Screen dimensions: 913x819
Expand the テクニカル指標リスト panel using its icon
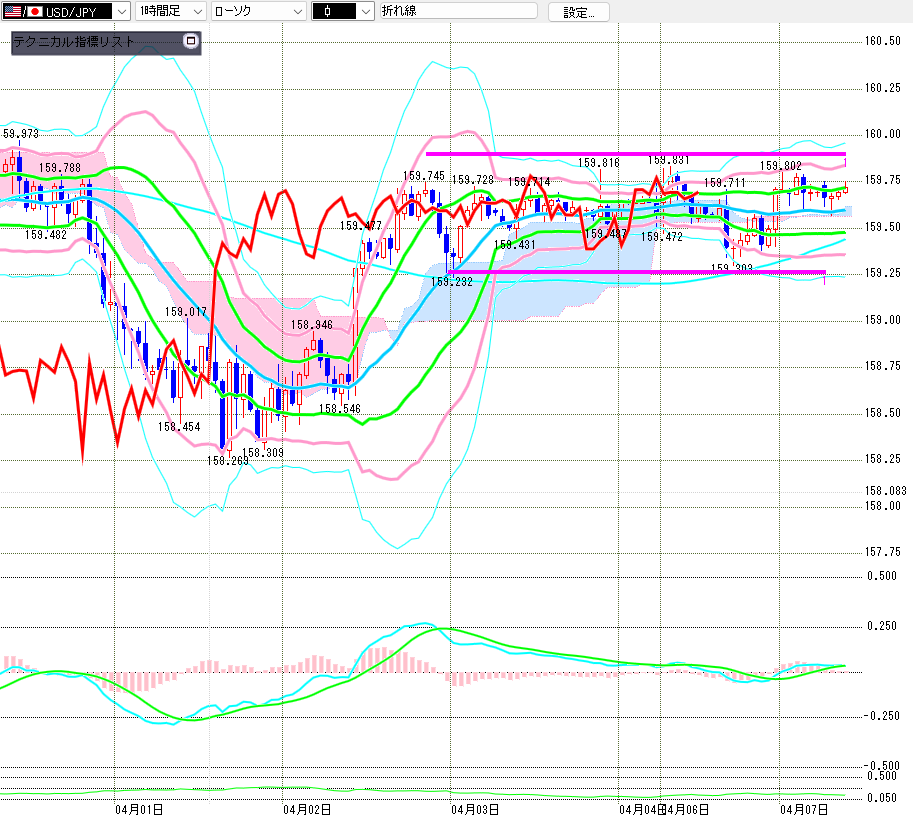coord(191,41)
